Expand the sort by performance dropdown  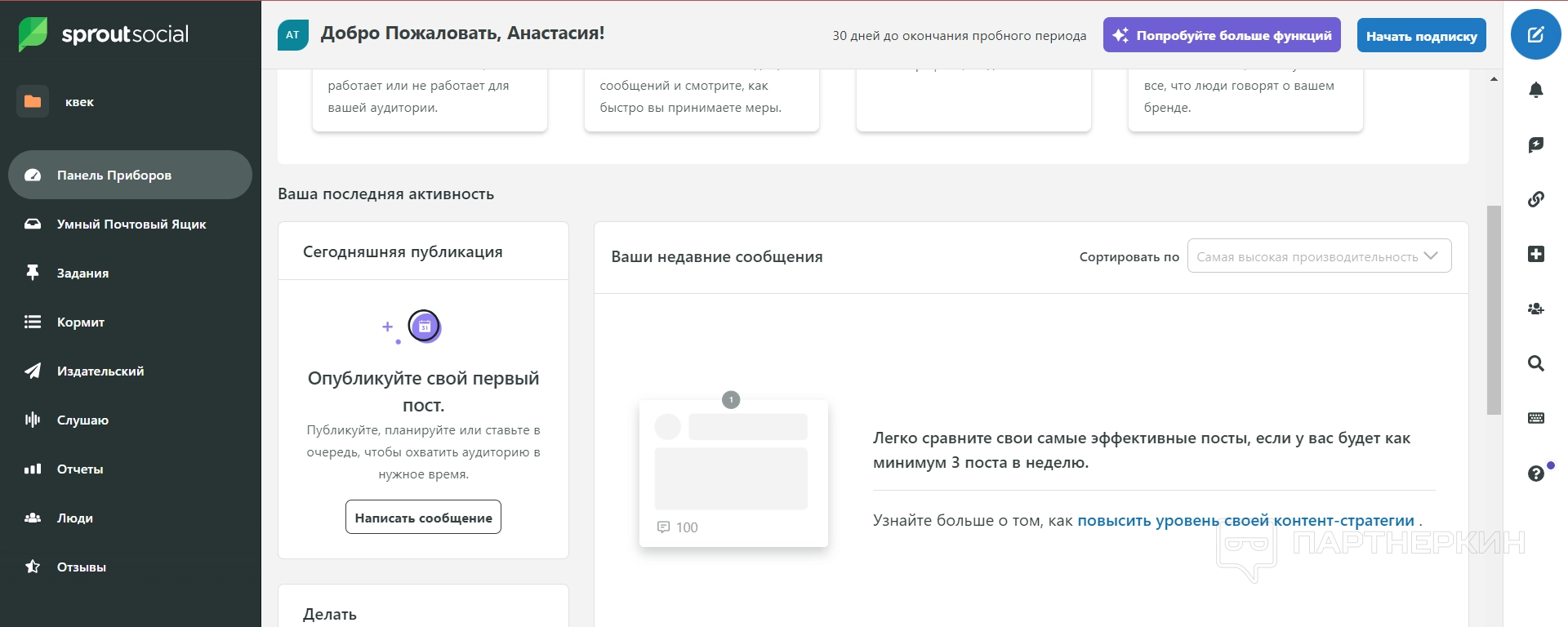tap(1318, 256)
